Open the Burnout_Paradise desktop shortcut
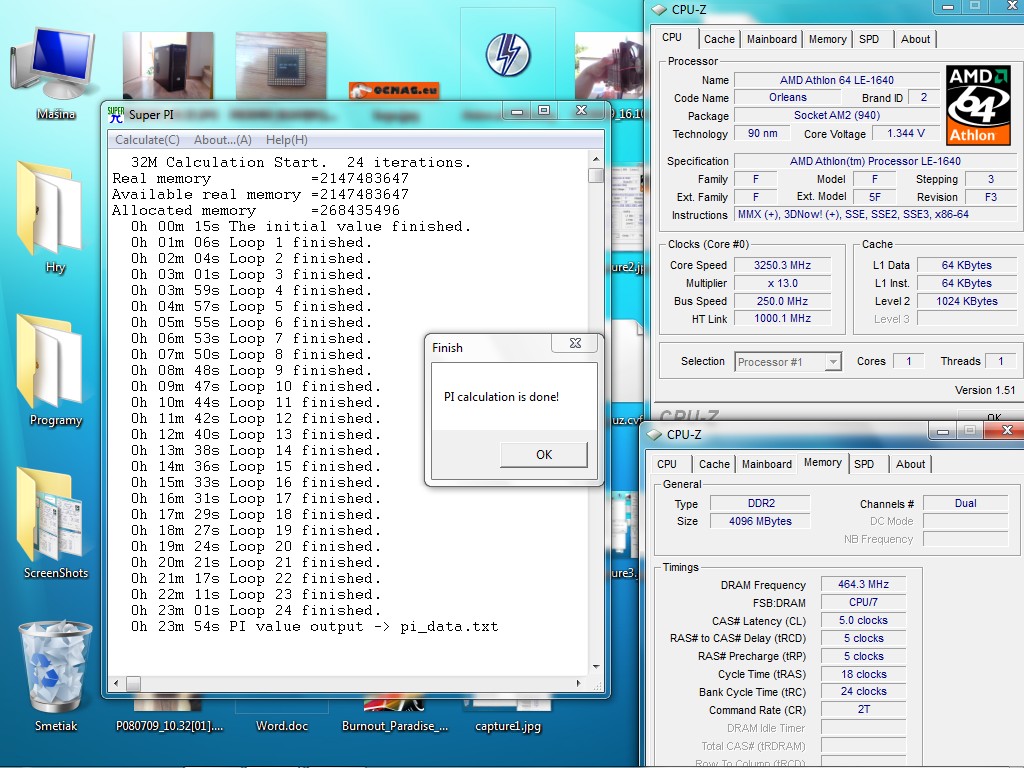Viewport: 1024px width, 768px height. (394, 726)
